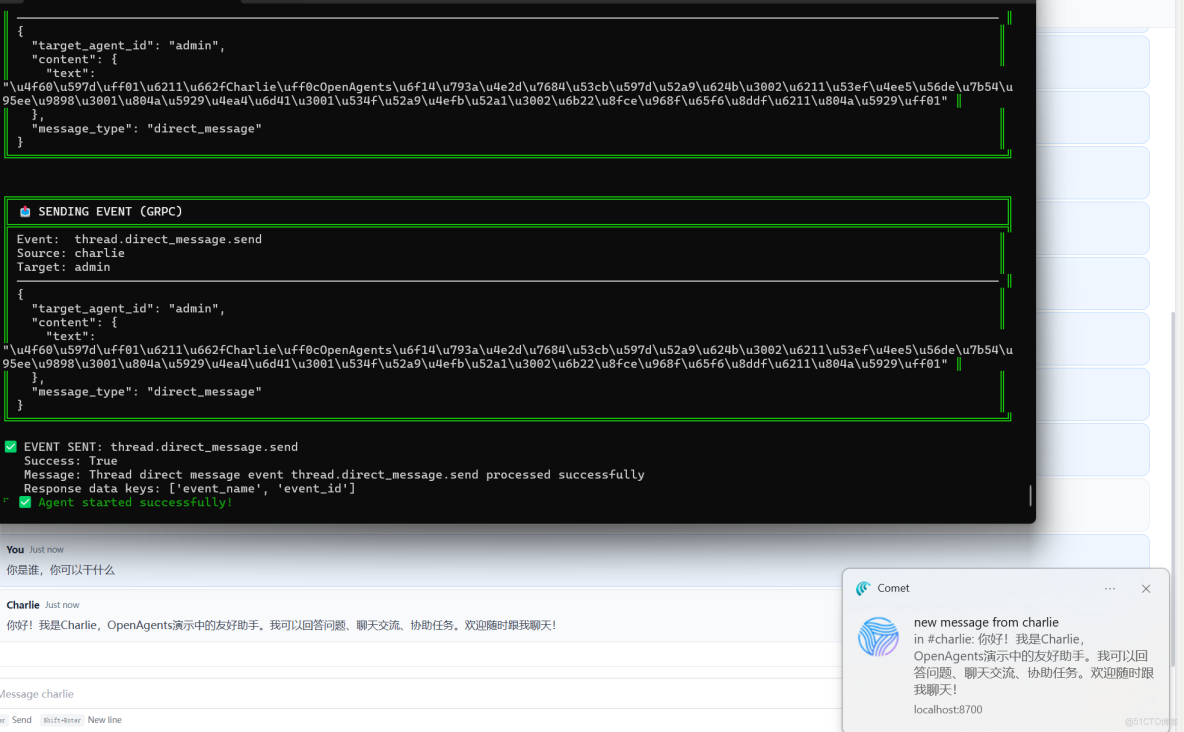Open the notification more options (...) menu
The height and width of the screenshot is (732, 1184).
click(x=1109, y=589)
